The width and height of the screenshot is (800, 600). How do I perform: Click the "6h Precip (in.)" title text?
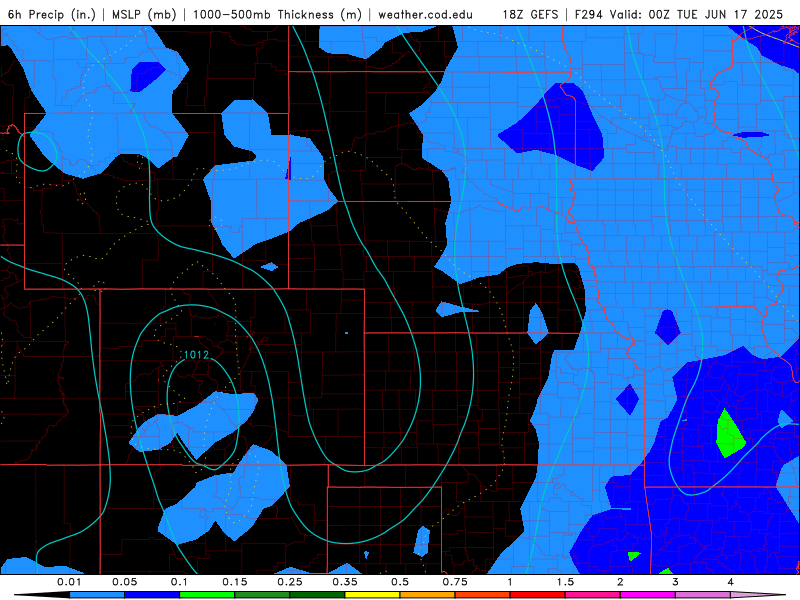52,14
